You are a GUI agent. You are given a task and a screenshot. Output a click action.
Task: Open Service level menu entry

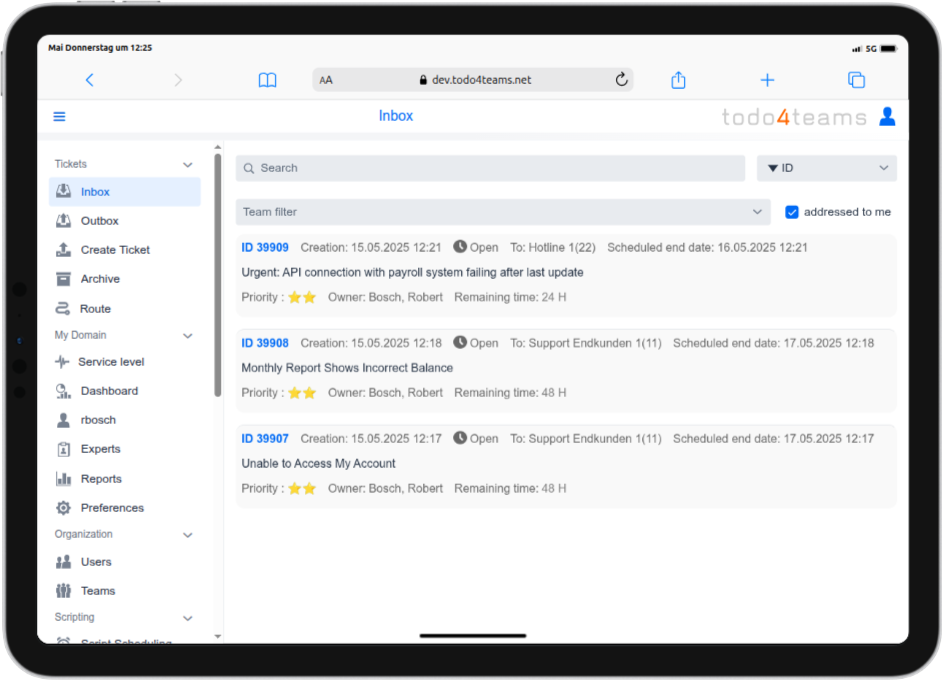[124, 362]
